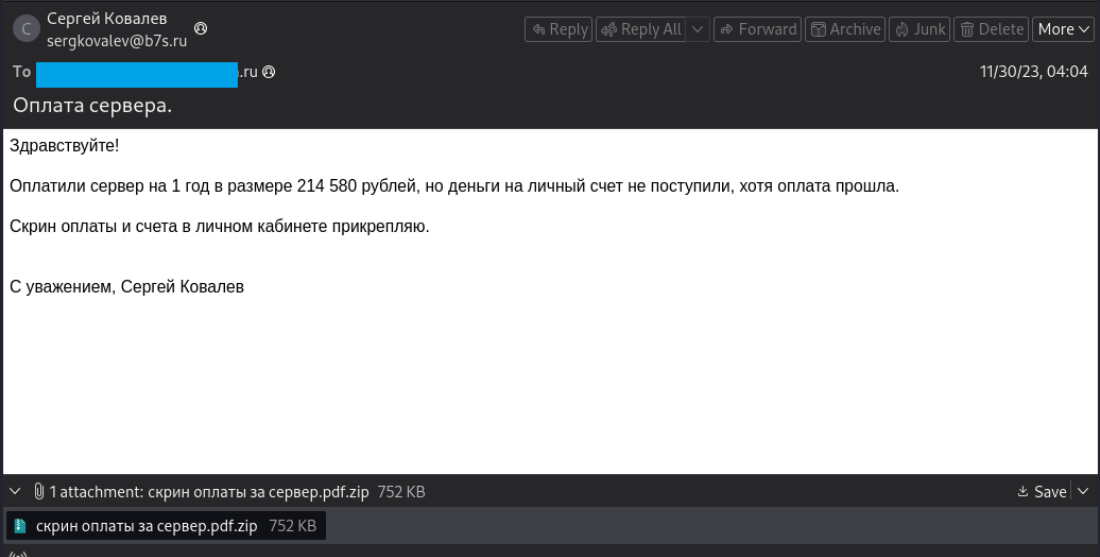Image resolution: width=1100 pixels, height=557 pixels.
Task: Open dropdown arrow beside attachment Save button
Action: [x=1083, y=492]
